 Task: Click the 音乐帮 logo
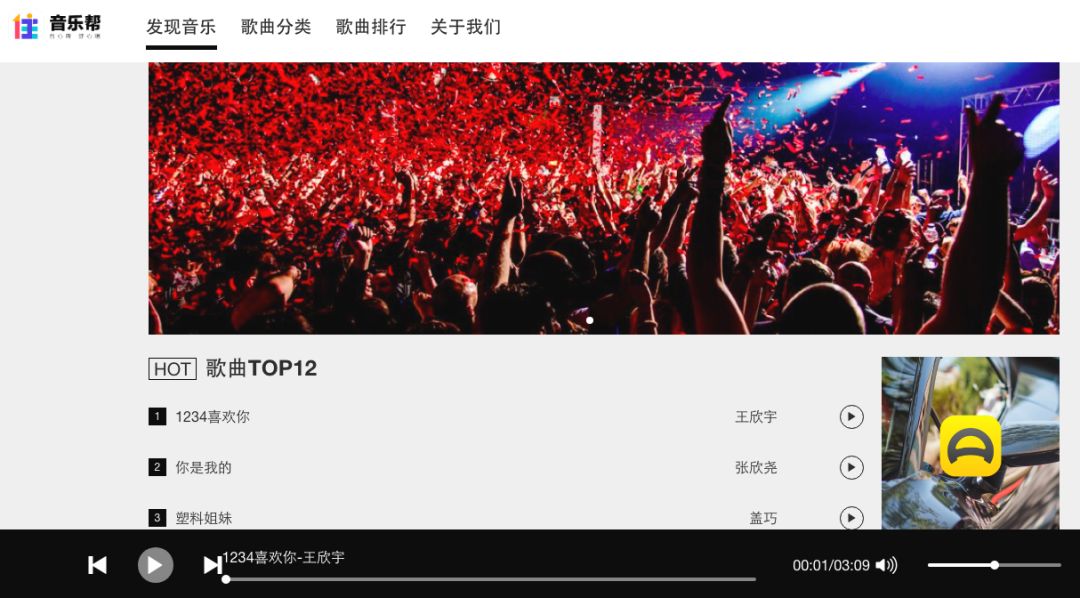(x=57, y=26)
